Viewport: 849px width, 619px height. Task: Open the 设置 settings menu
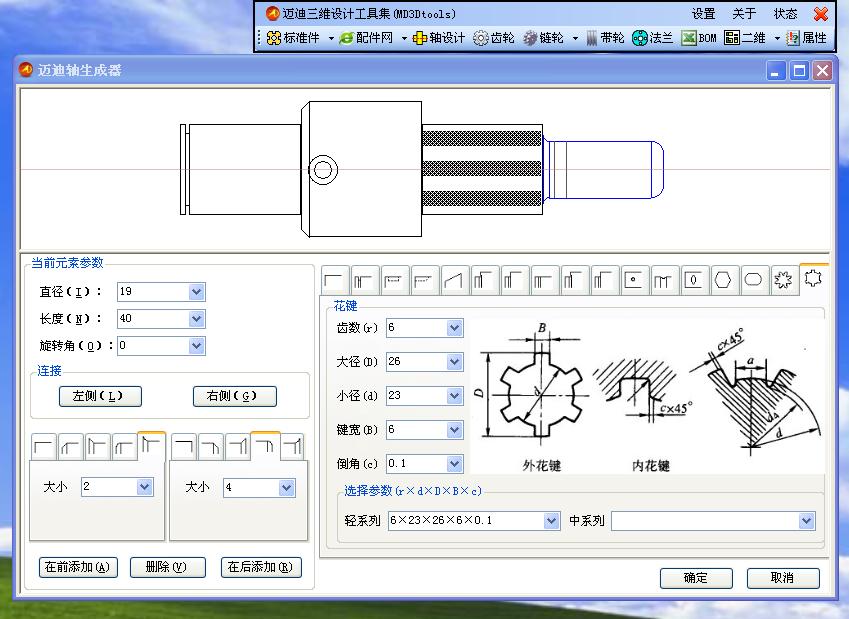(703, 14)
